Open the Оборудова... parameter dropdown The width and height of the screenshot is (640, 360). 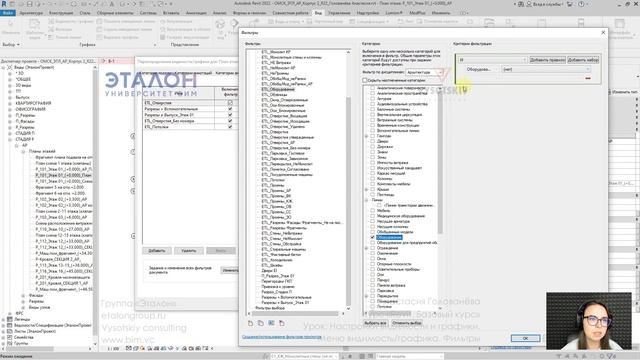pos(481,69)
